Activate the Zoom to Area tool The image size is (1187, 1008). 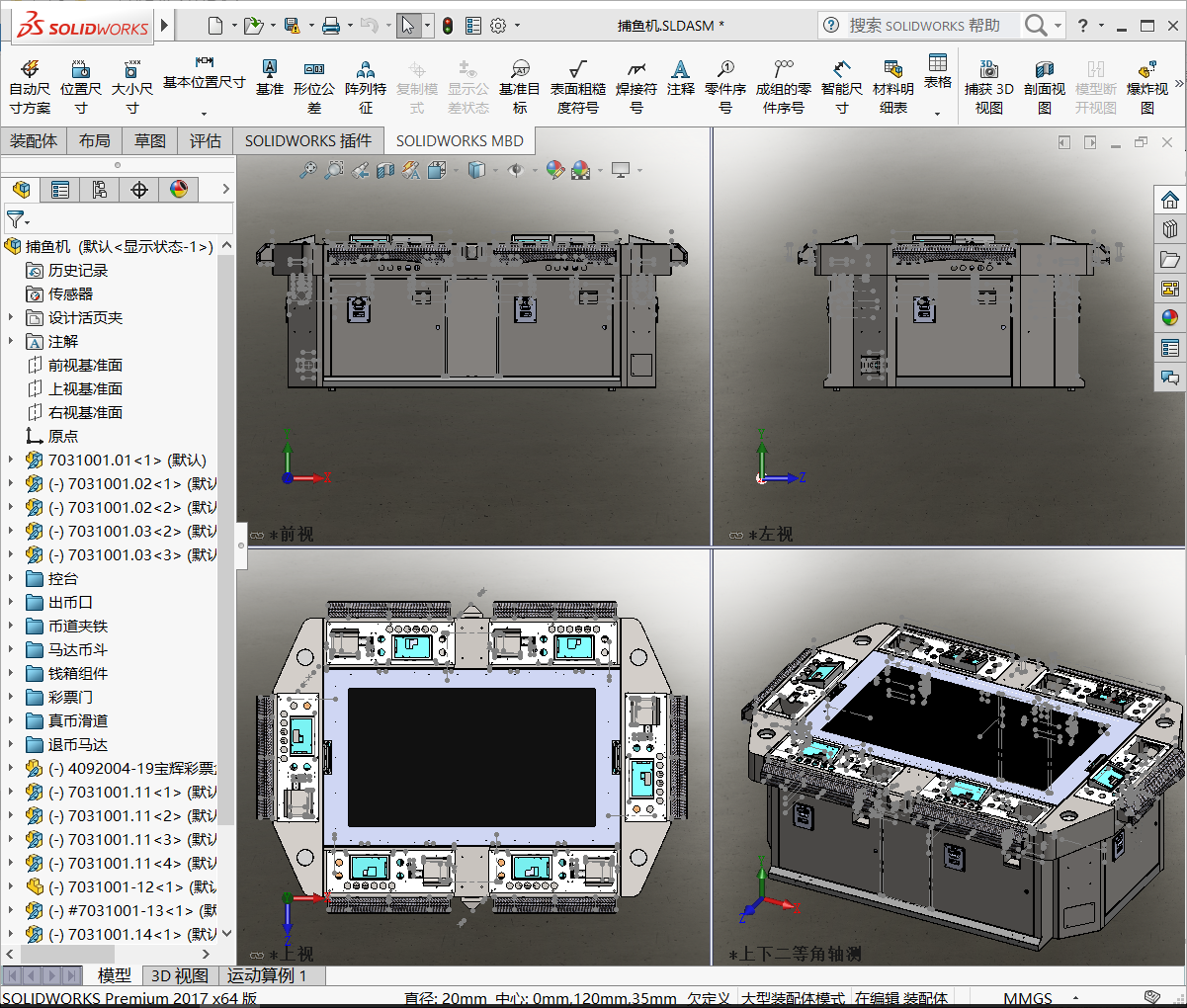[334, 169]
